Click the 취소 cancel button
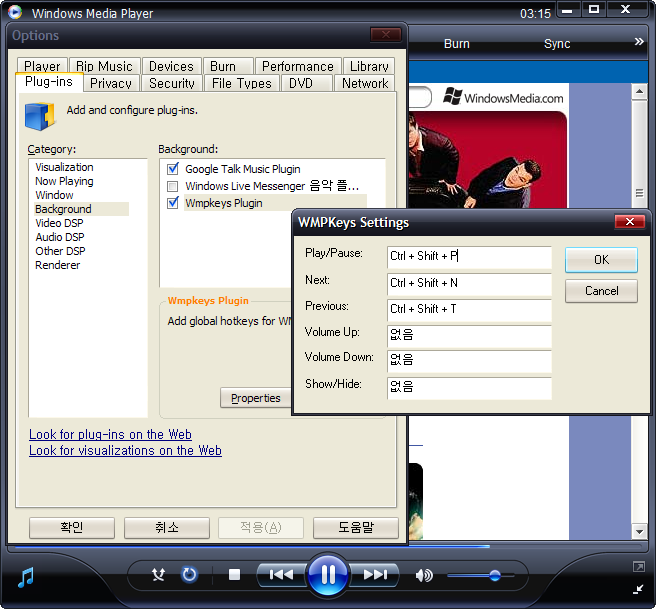 [x=167, y=527]
